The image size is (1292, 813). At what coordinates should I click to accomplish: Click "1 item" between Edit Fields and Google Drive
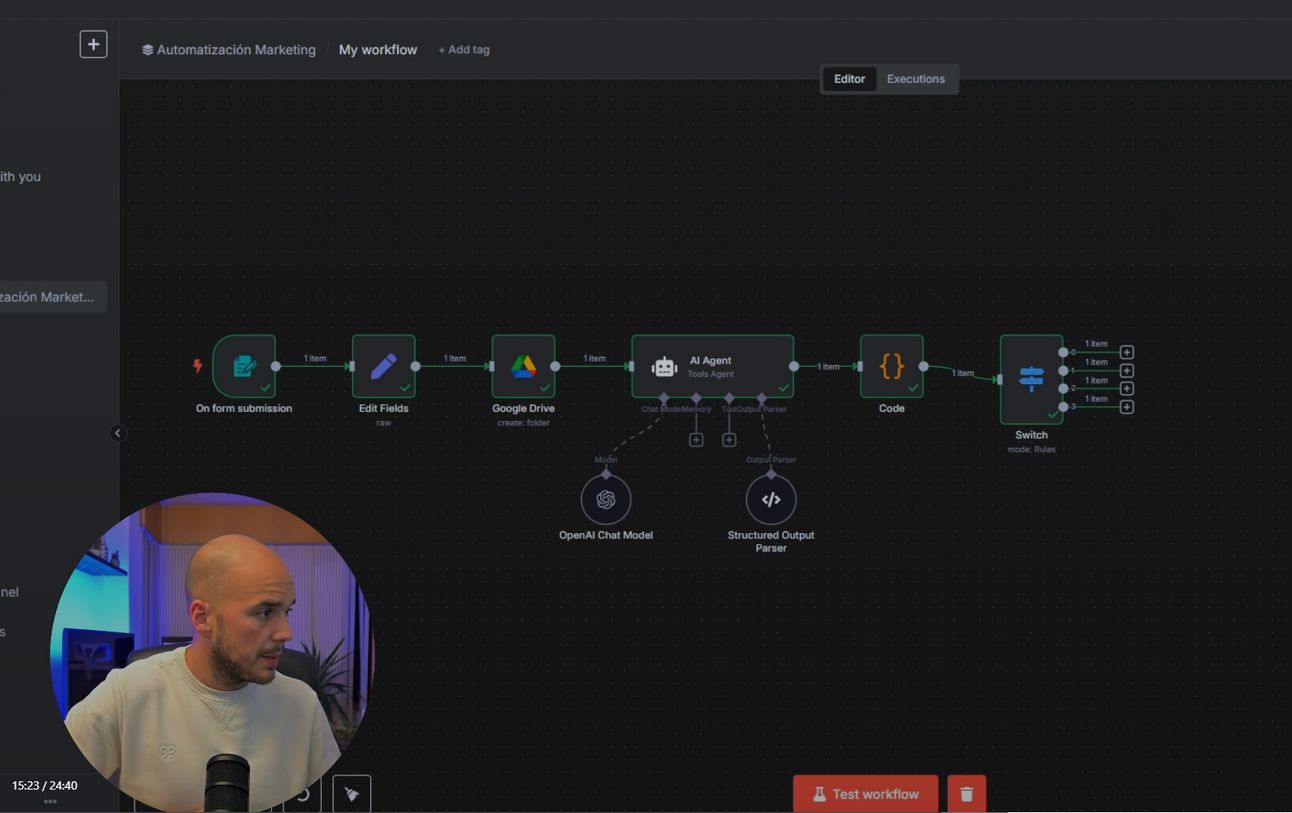[x=455, y=358]
